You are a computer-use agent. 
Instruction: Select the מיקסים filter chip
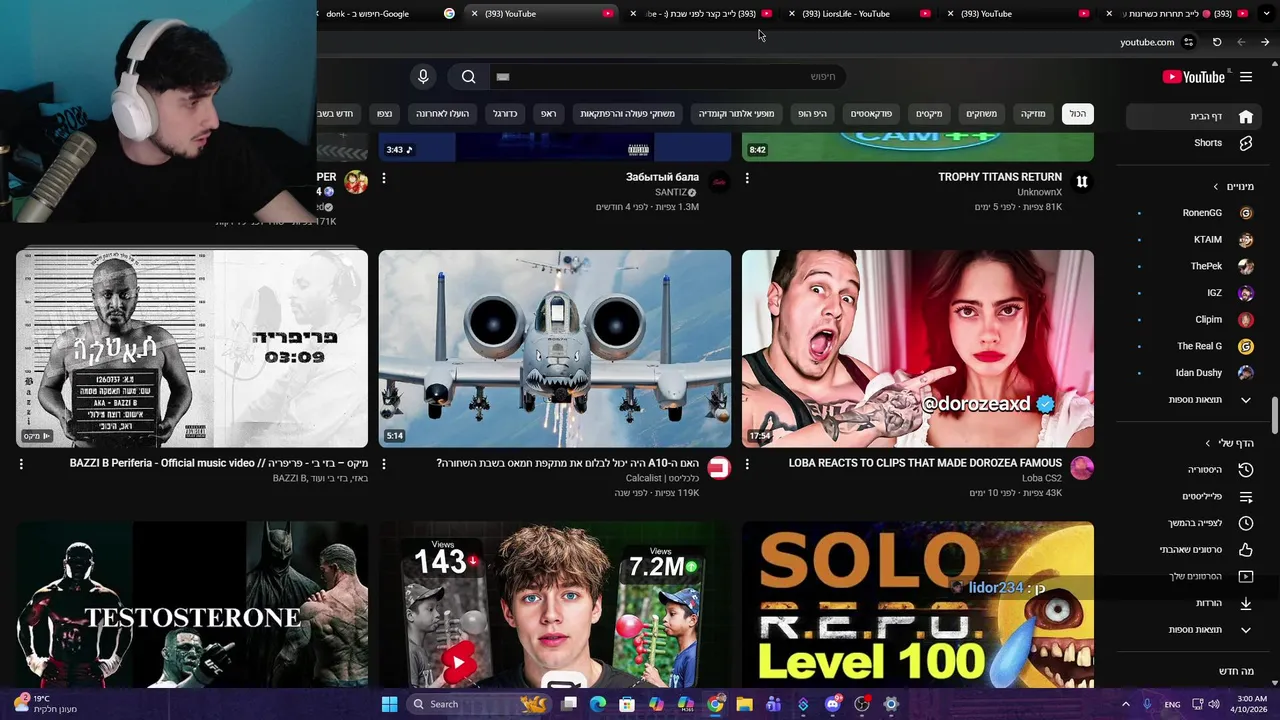929,114
